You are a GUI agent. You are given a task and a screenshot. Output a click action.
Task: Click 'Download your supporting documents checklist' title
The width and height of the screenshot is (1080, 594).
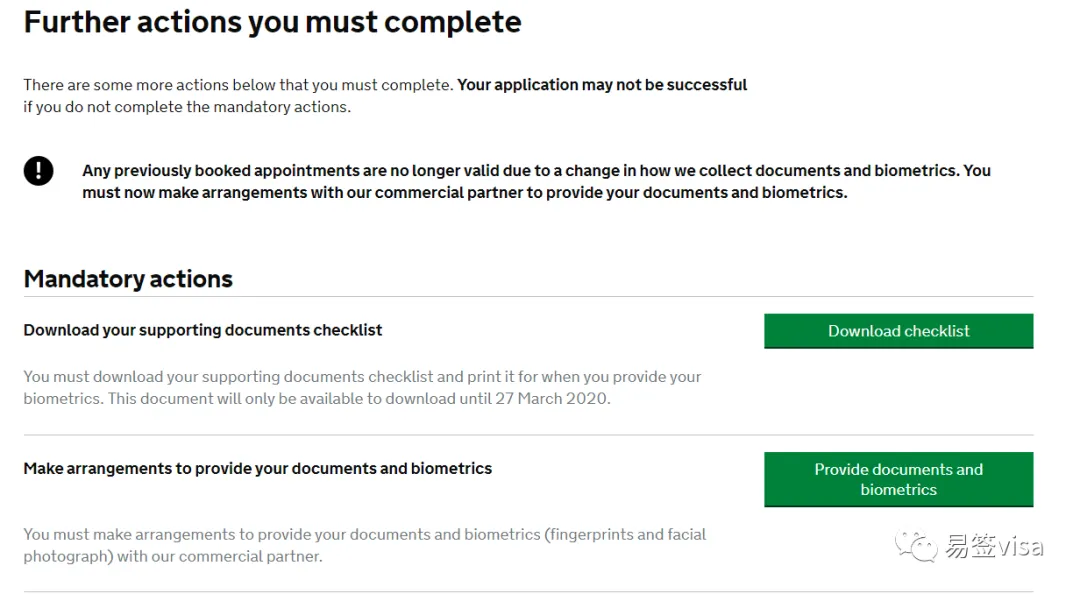tap(203, 330)
